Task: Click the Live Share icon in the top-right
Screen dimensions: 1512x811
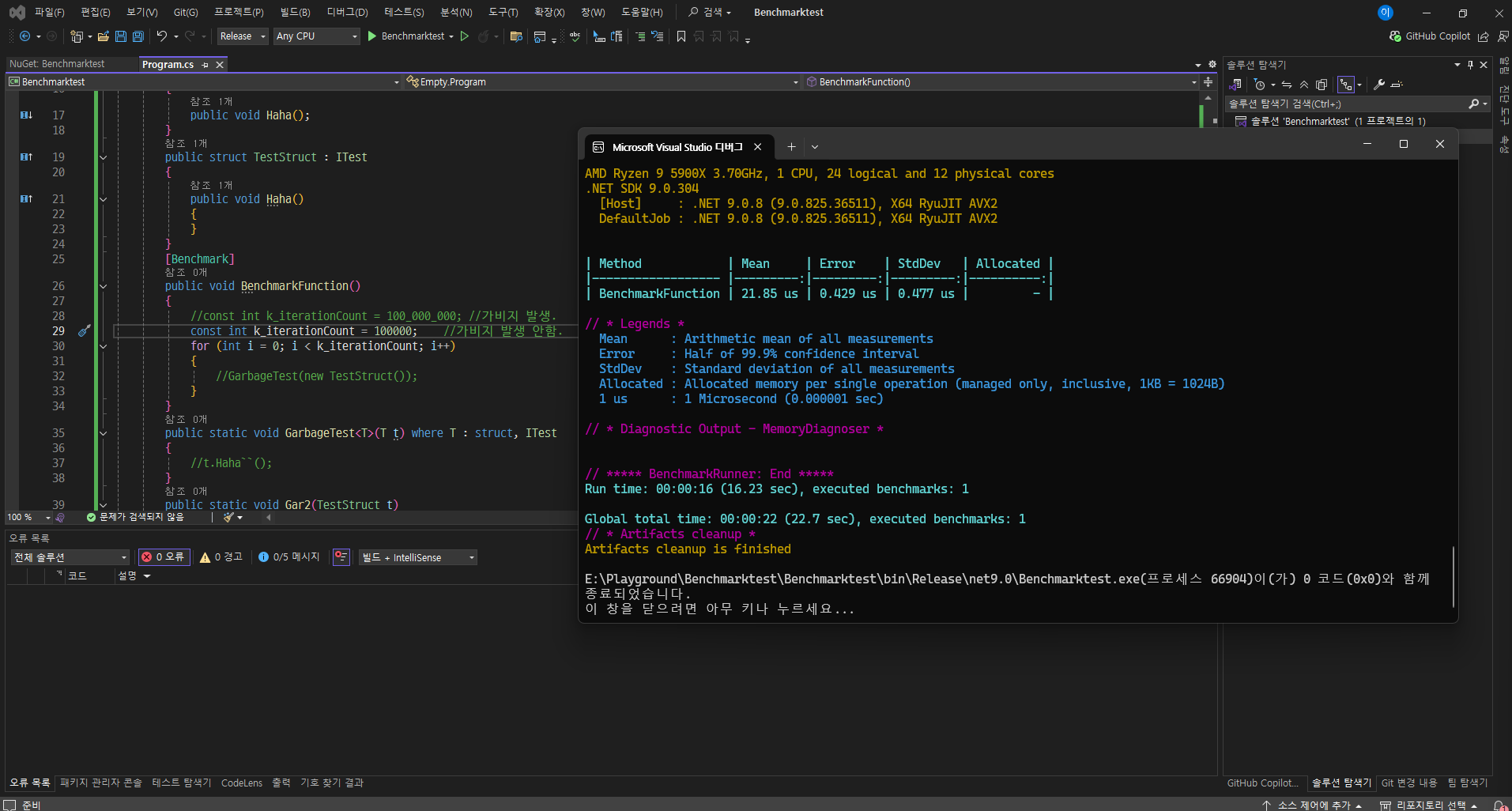Action: 1484,36
